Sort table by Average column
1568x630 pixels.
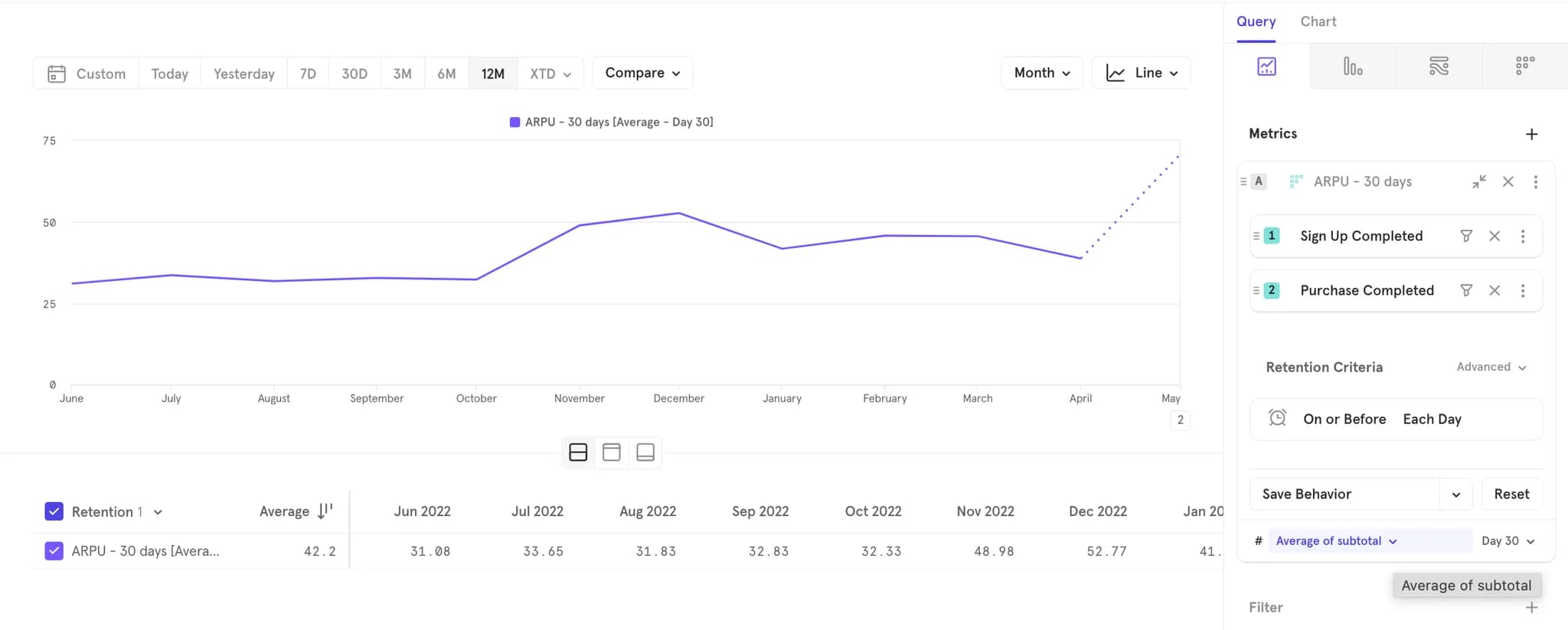(x=325, y=511)
